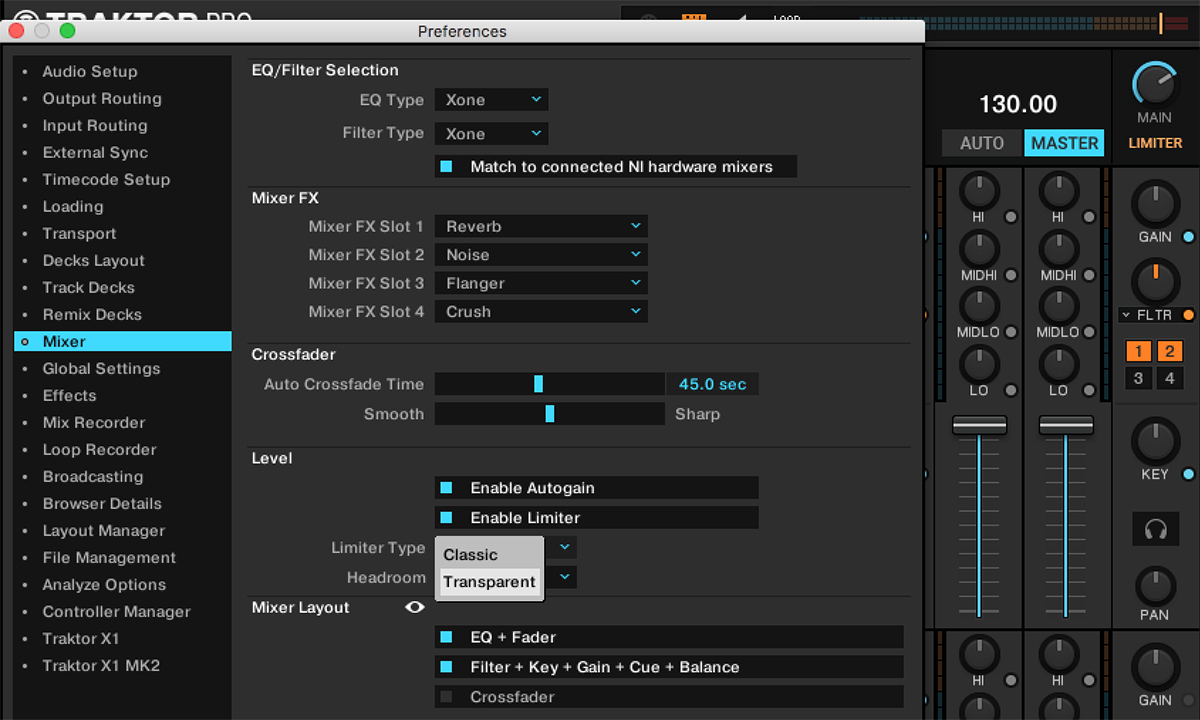1200x720 pixels.
Task: Click the Headroom dropdown arrow
Action: pyautogui.click(x=564, y=577)
